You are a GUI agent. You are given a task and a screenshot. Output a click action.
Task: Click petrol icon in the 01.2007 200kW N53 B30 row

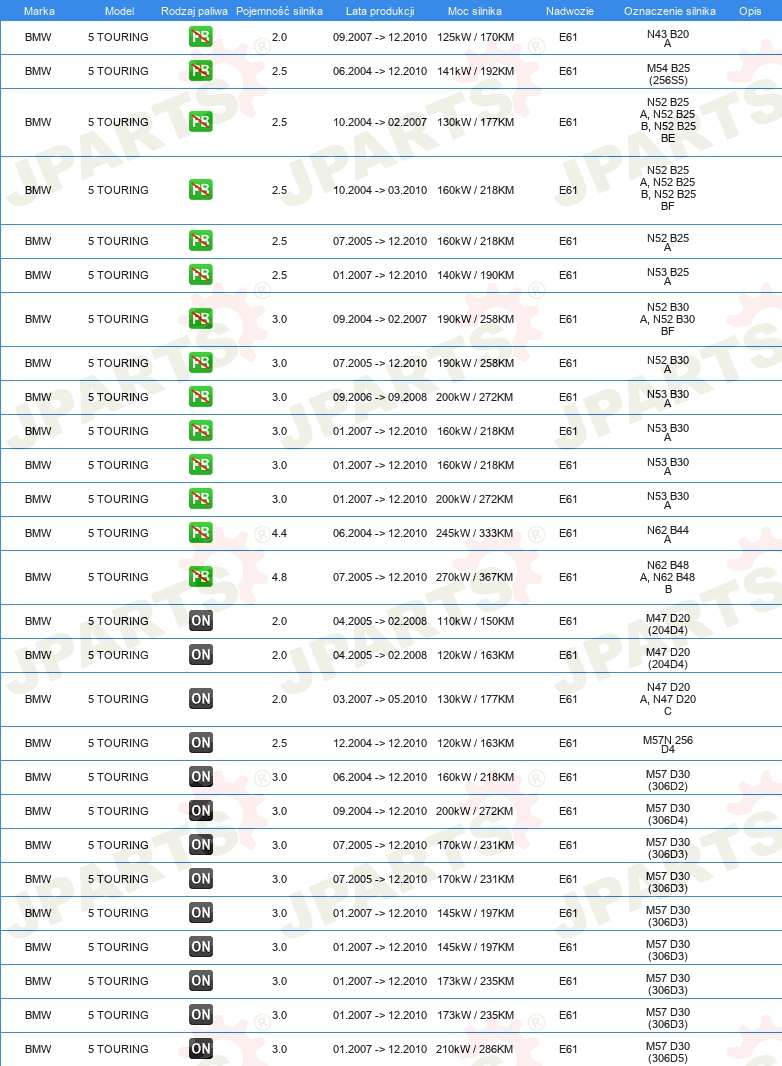tap(201, 499)
